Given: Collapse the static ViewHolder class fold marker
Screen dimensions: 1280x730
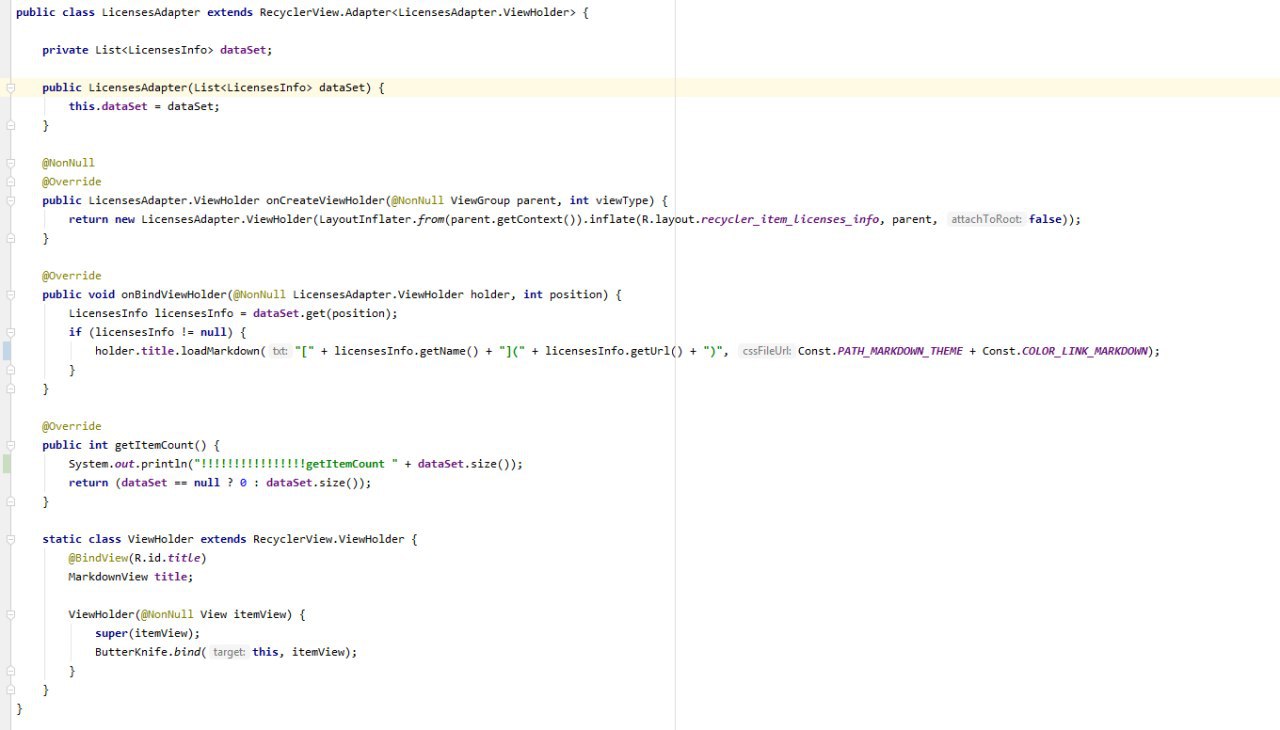Looking at the screenshot, I should (x=10, y=539).
